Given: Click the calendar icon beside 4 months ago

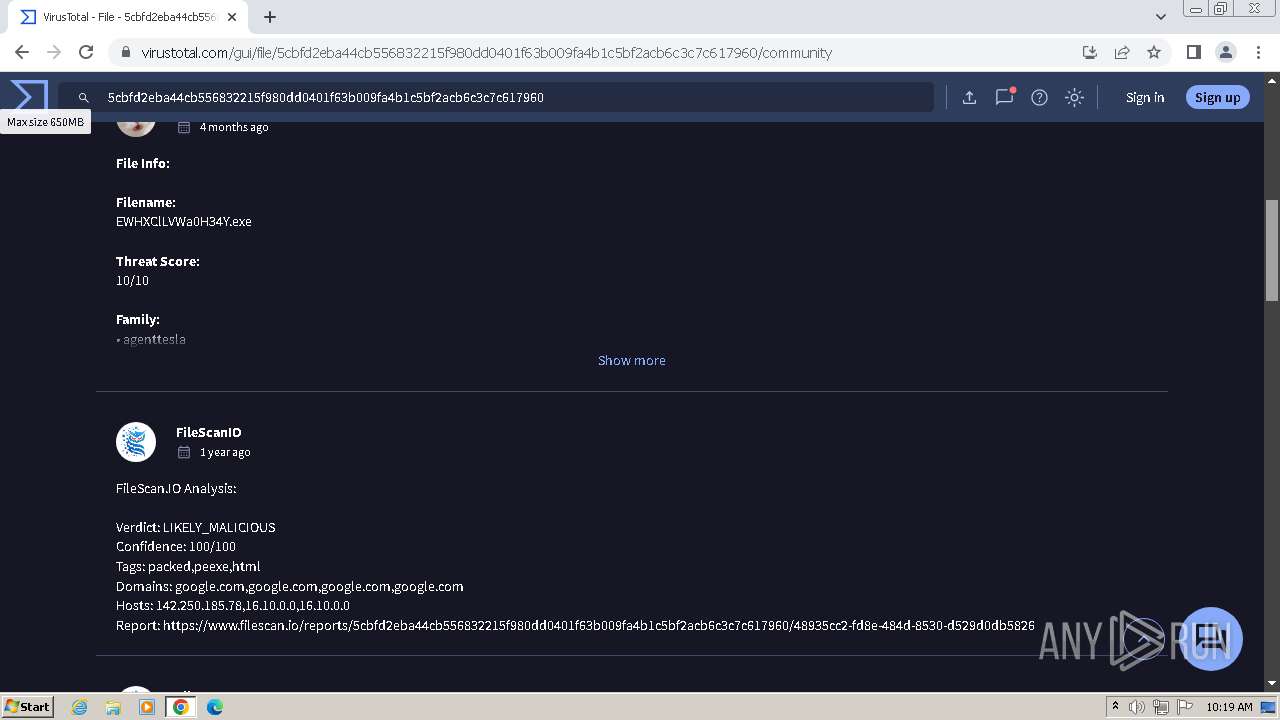Looking at the screenshot, I should 184,127.
